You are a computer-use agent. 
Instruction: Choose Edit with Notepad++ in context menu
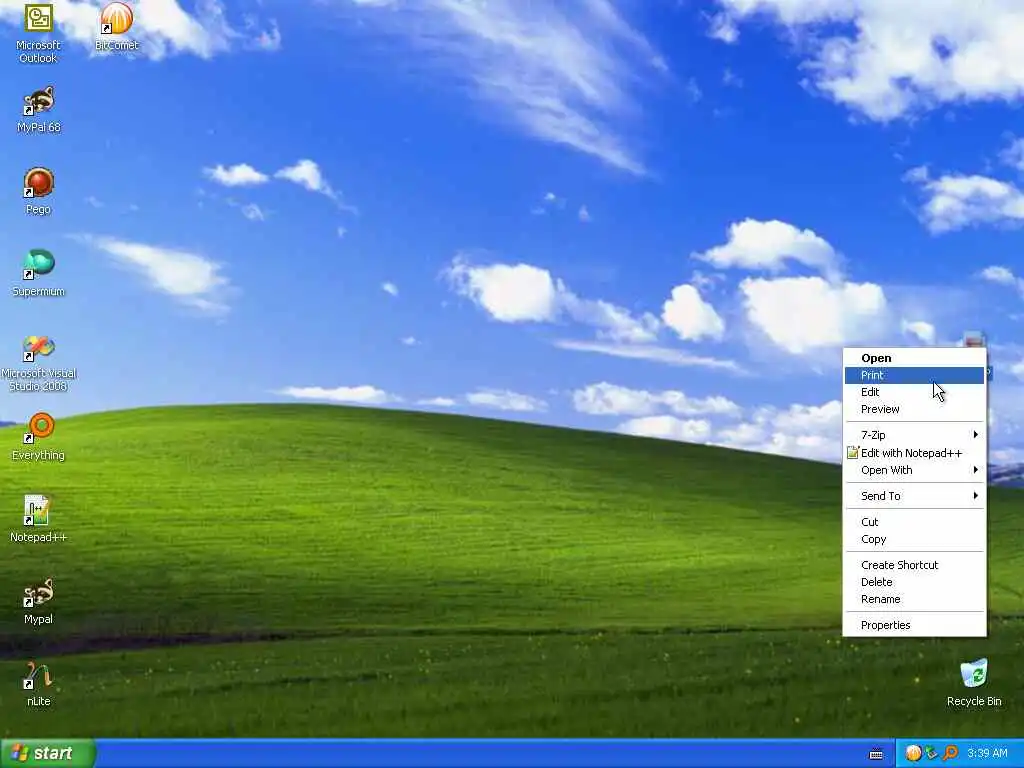(x=914, y=453)
